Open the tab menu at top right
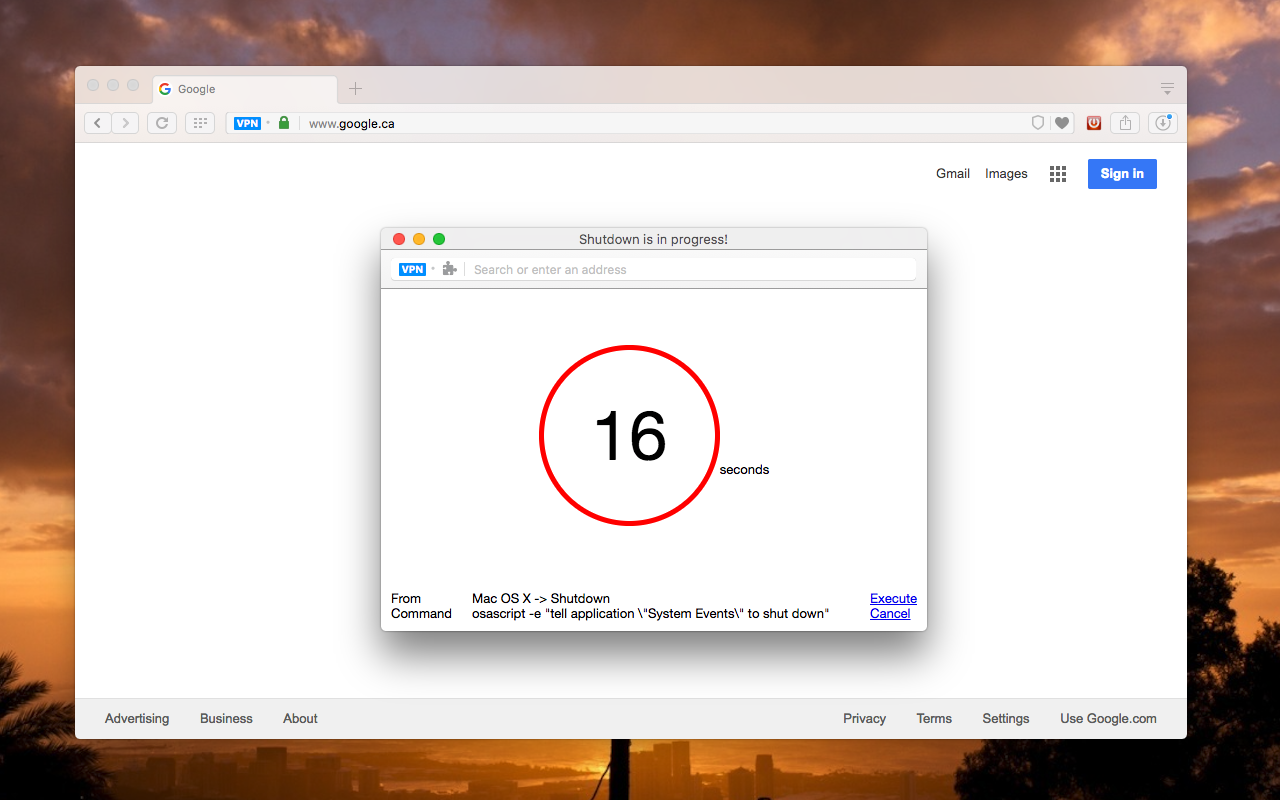 pyautogui.click(x=1167, y=88)
